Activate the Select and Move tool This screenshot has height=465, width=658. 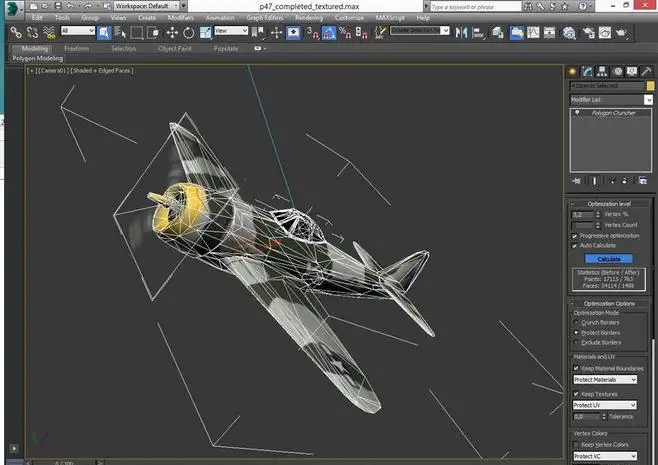[172, 32]
